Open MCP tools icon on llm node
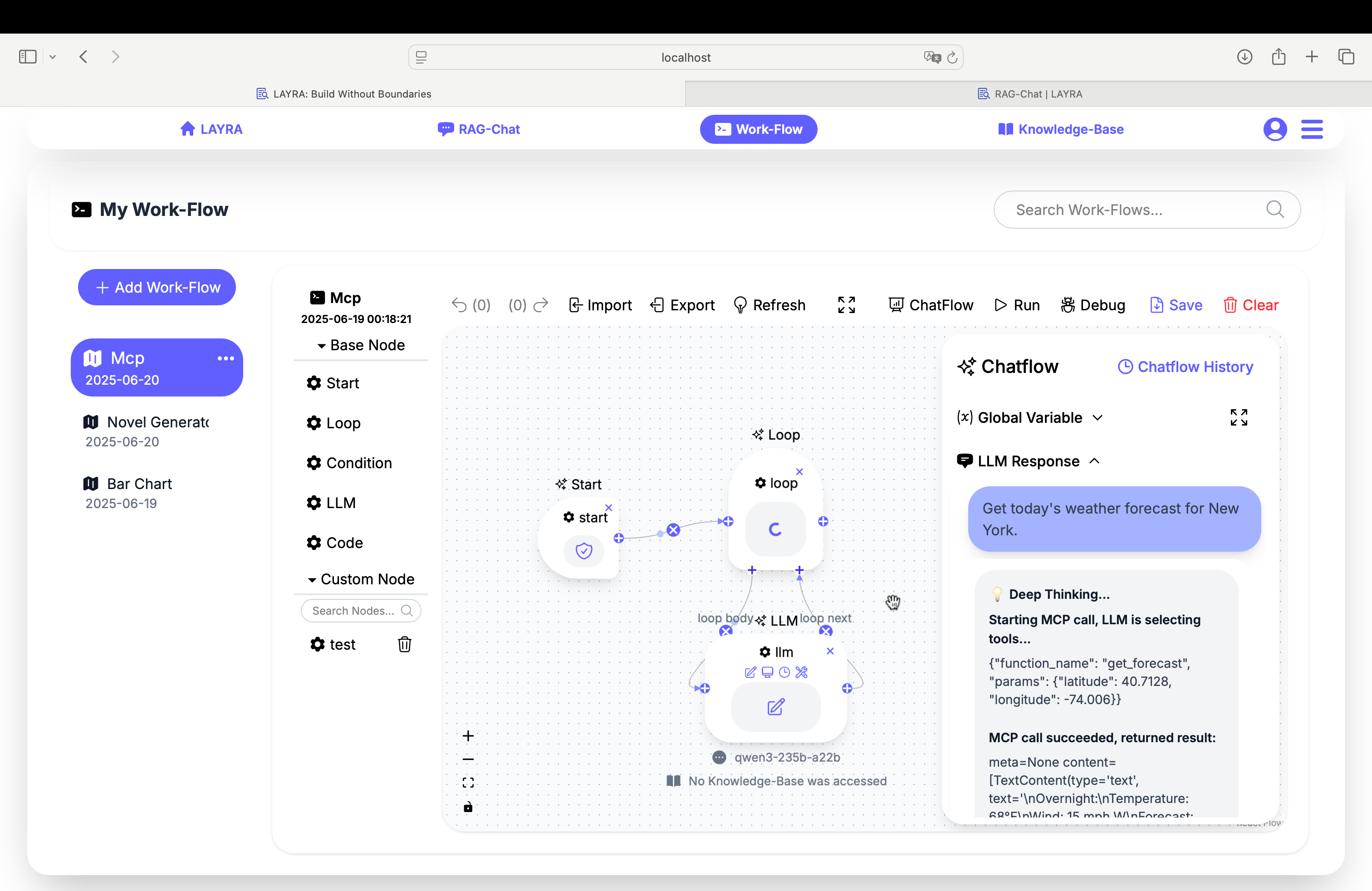 click(801, 672)
